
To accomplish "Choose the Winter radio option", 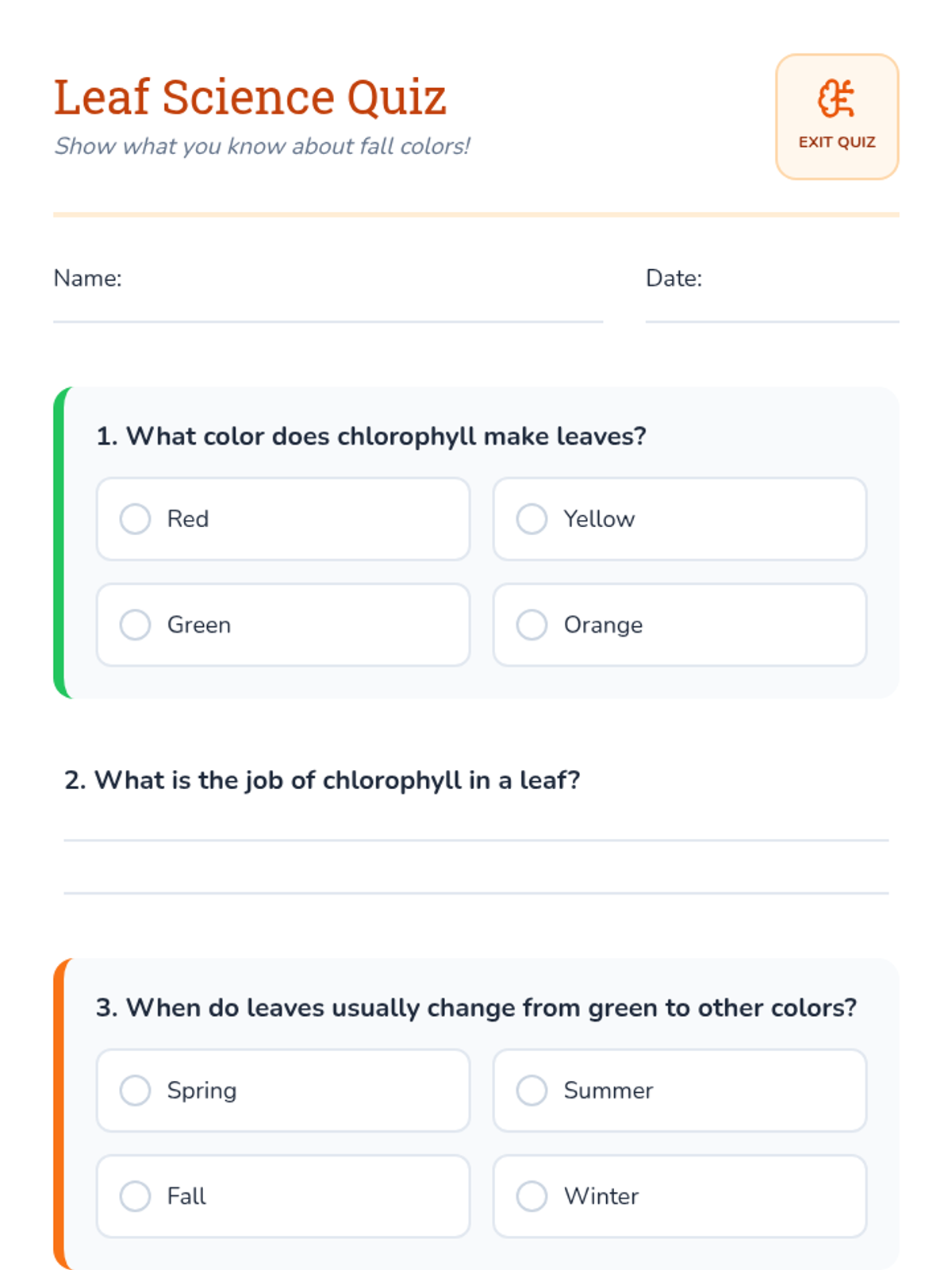I will (532, 1196).
